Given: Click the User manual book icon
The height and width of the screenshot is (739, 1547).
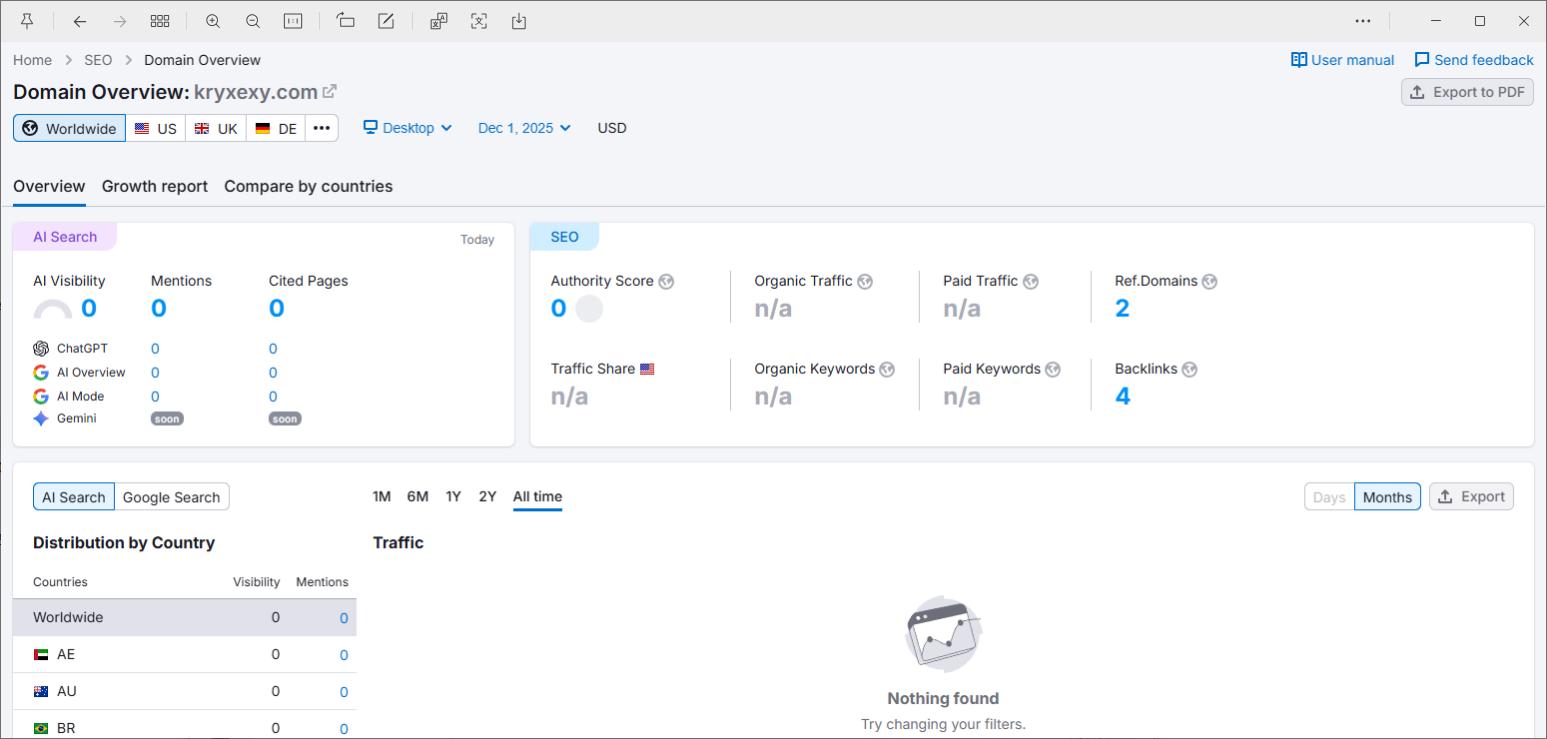Looking at the screenshot, I should click(x=1299, y=60).
